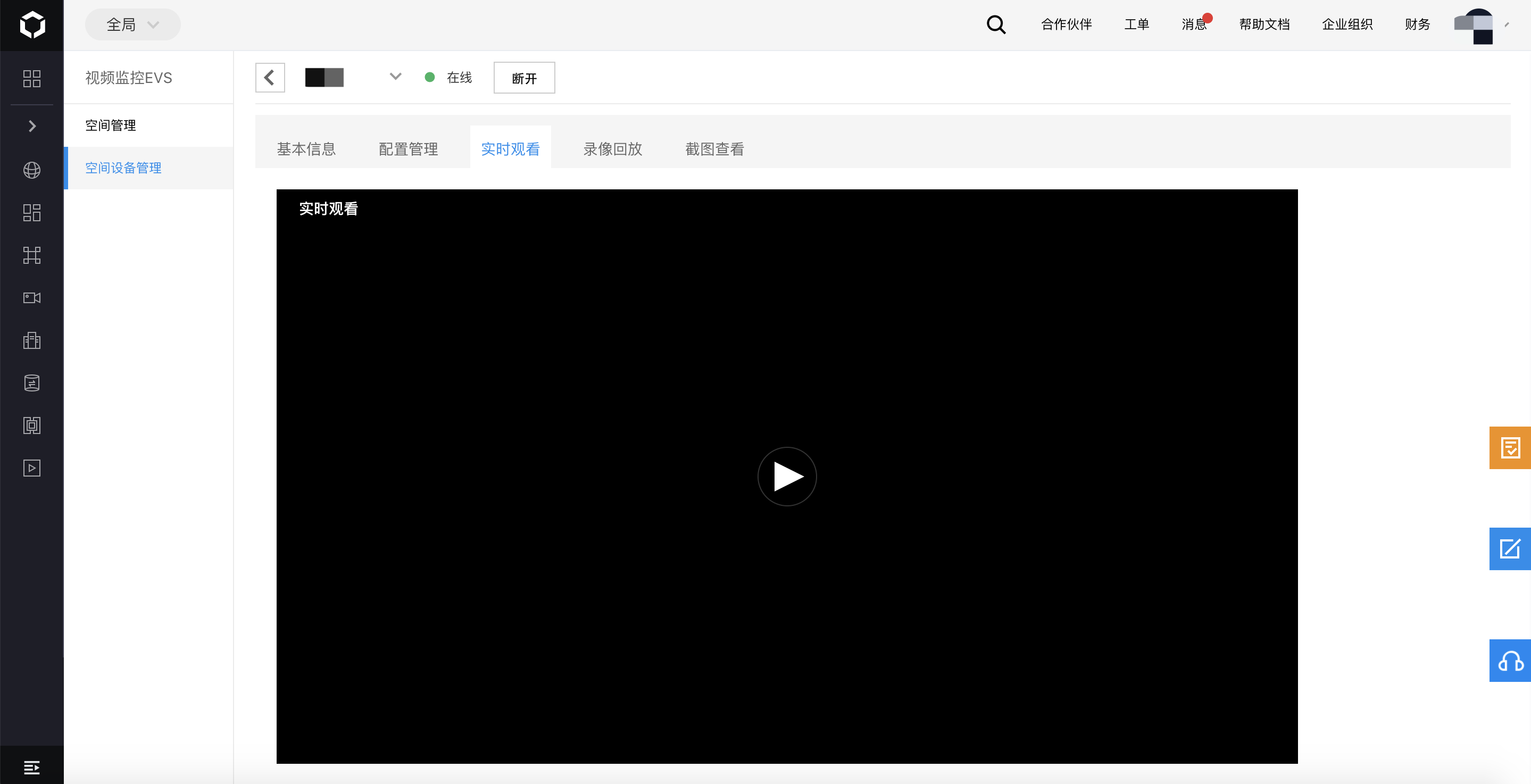Open 消息 notifications
The width and height of the screenshot is (1531, 784).
[x=1195, y=23]
